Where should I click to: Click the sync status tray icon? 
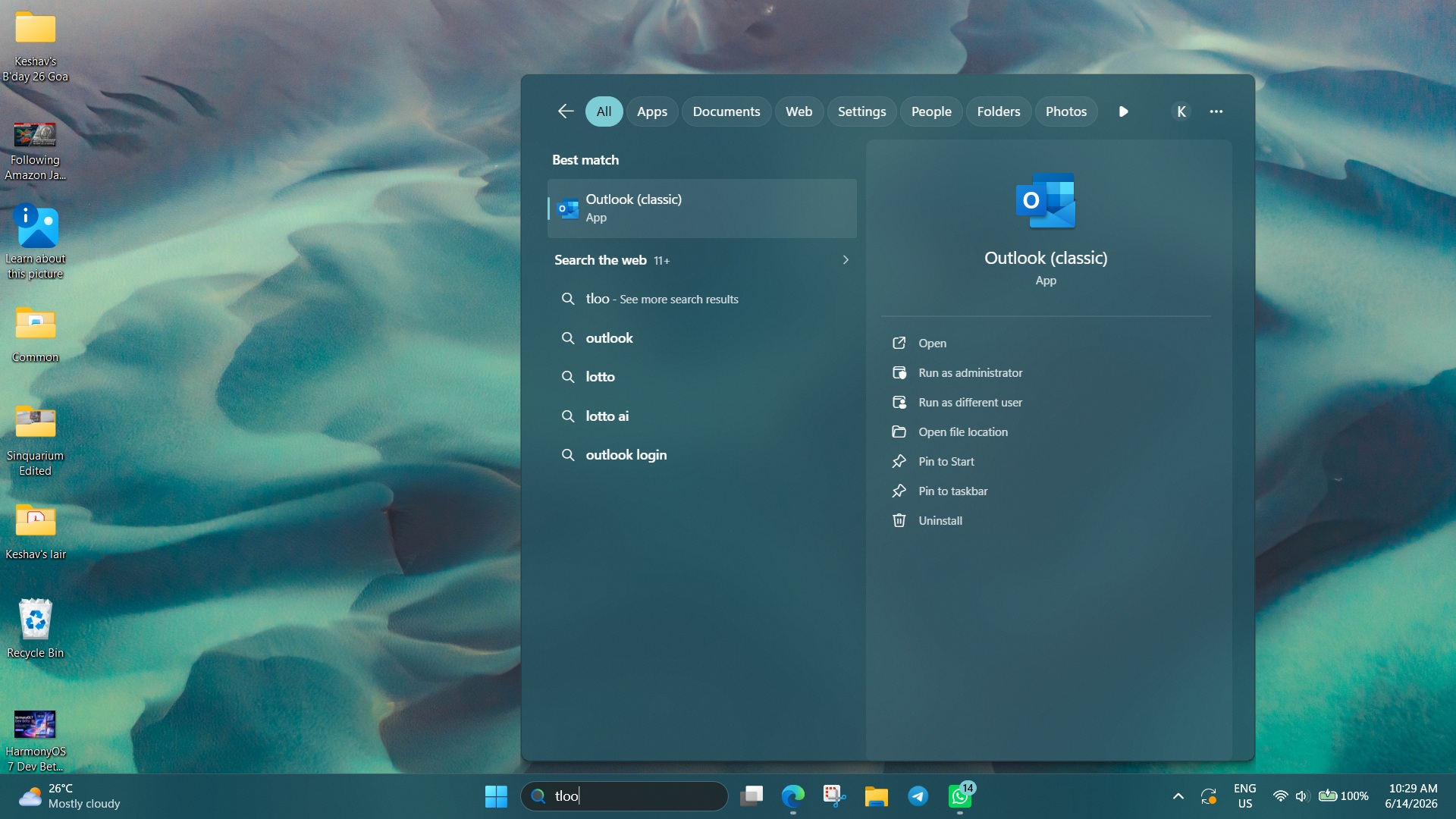(x=1209, y=796)
